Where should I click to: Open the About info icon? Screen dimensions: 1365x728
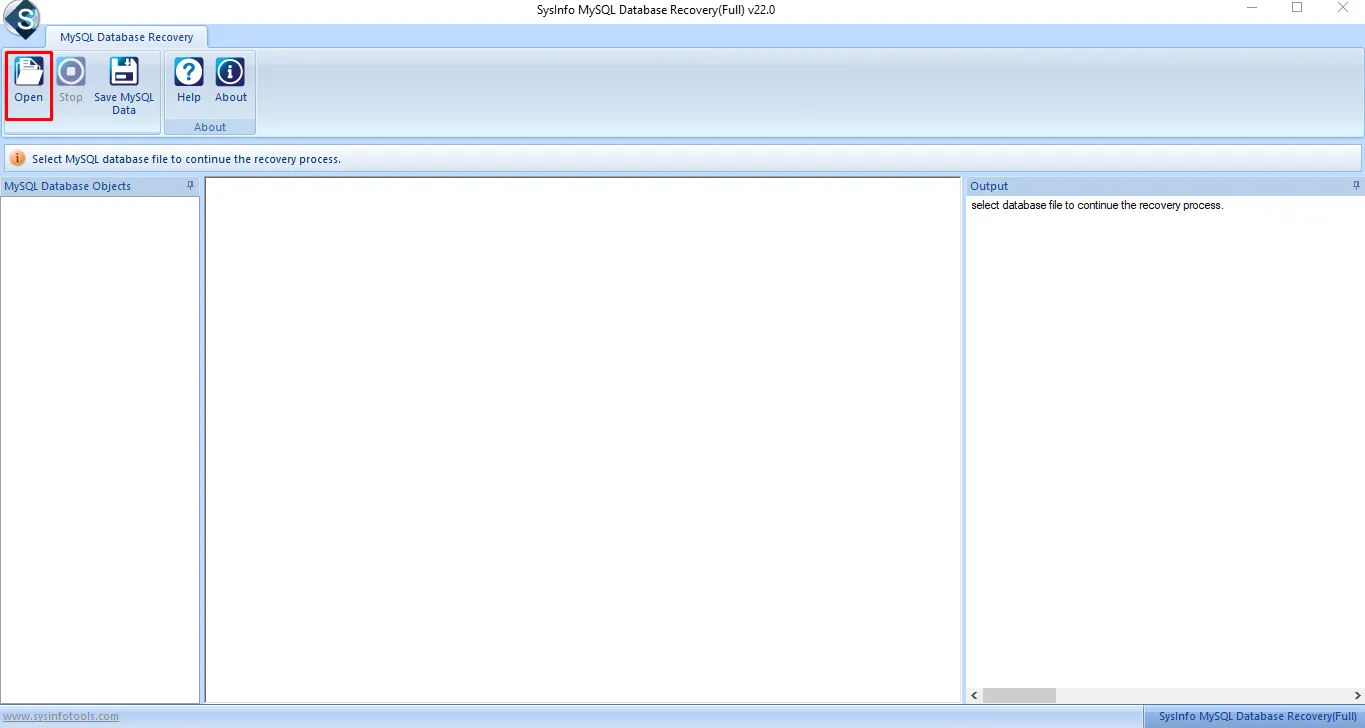pos(231,72)
